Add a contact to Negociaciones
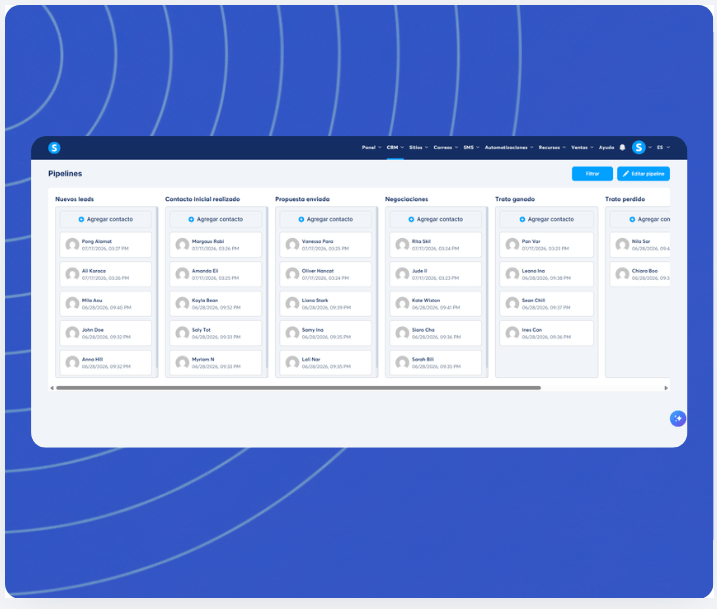The height and width of the screenshot is (609, 717). pyautogui.click(x=436, y=219)
